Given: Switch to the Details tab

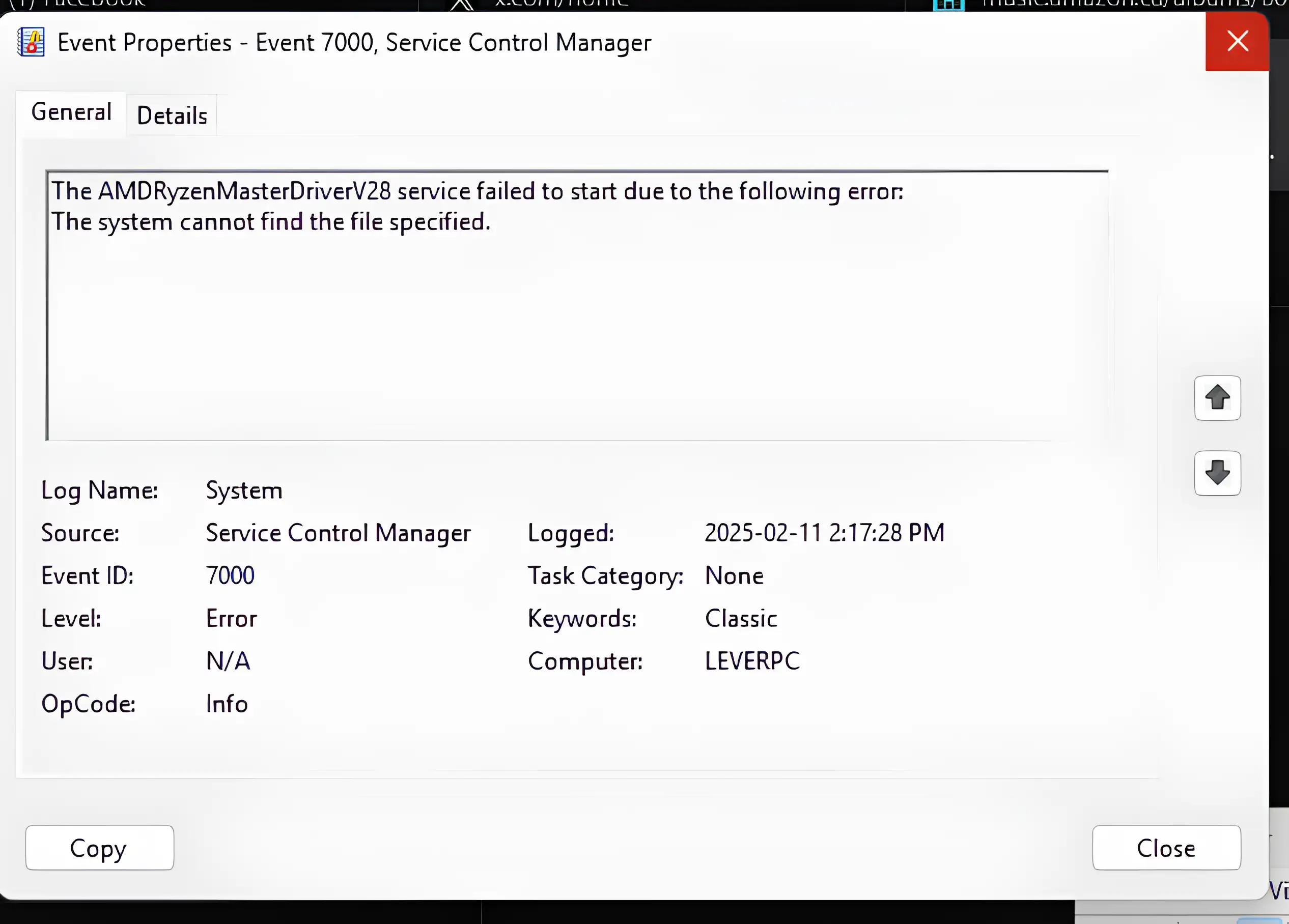Looking at the screenshot, I should pyautogui.click(x=172, y=116).
